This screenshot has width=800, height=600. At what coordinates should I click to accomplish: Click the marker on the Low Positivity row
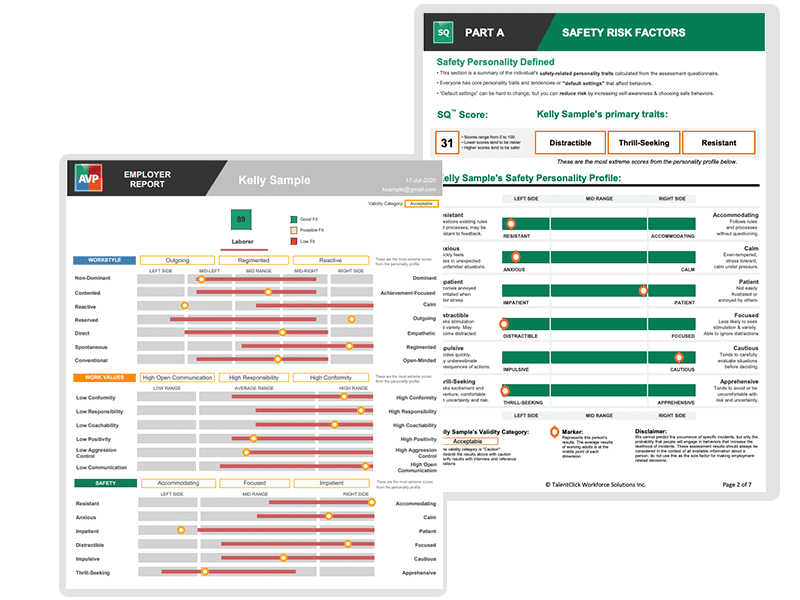pyautogui.click(x=253, y=438)
